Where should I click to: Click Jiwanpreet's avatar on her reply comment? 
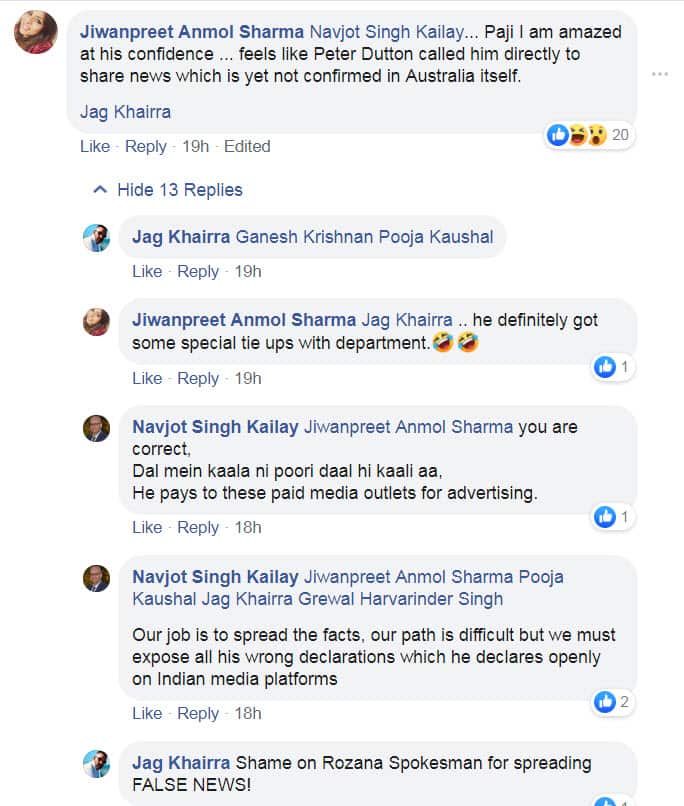(97, 323)
